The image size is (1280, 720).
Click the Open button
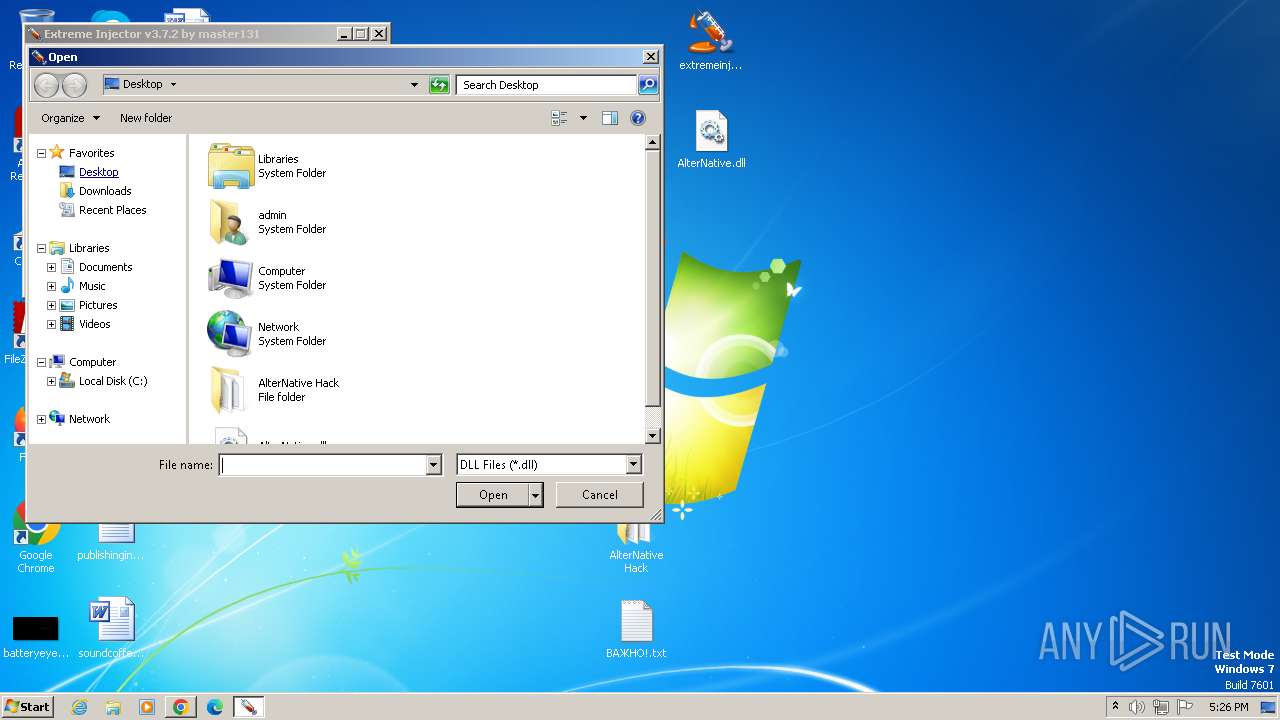493,495
